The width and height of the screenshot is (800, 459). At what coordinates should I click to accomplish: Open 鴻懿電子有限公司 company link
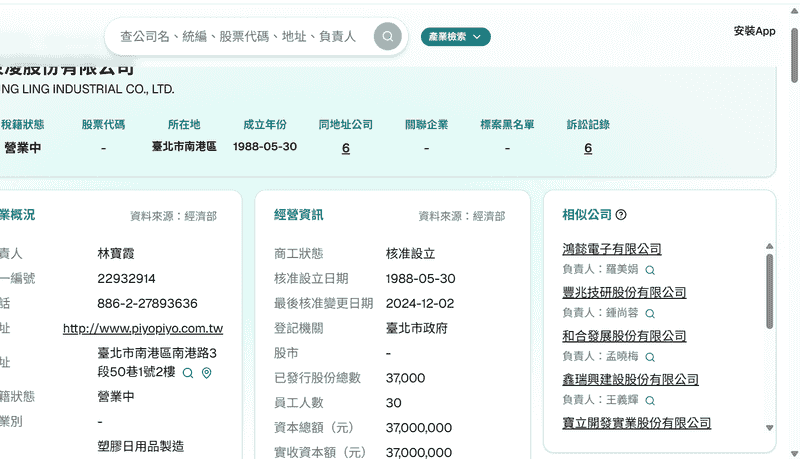612,249
